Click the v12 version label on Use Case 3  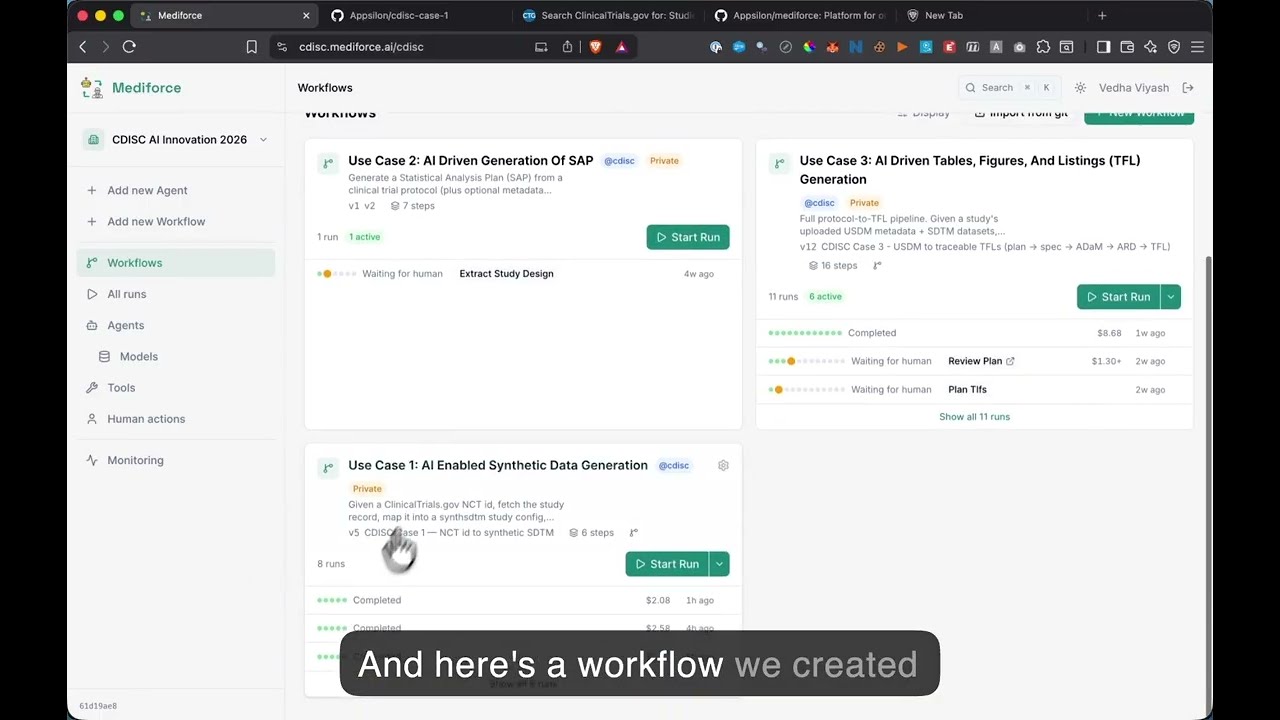coord(807,247)
